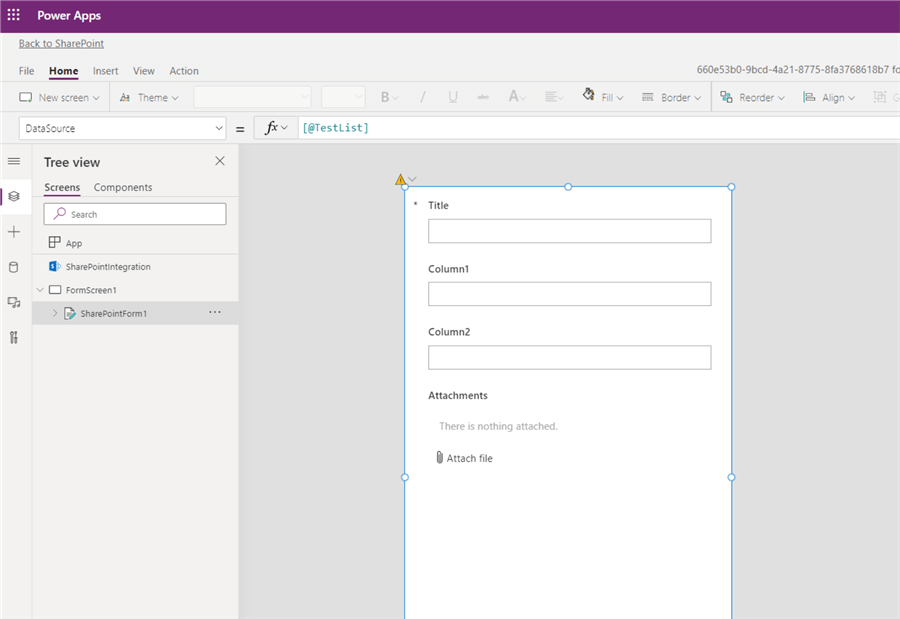Image resolution: width=900 pixels, height=619 pixels.
Task: Open the Align dropdown
Action: 829,98
